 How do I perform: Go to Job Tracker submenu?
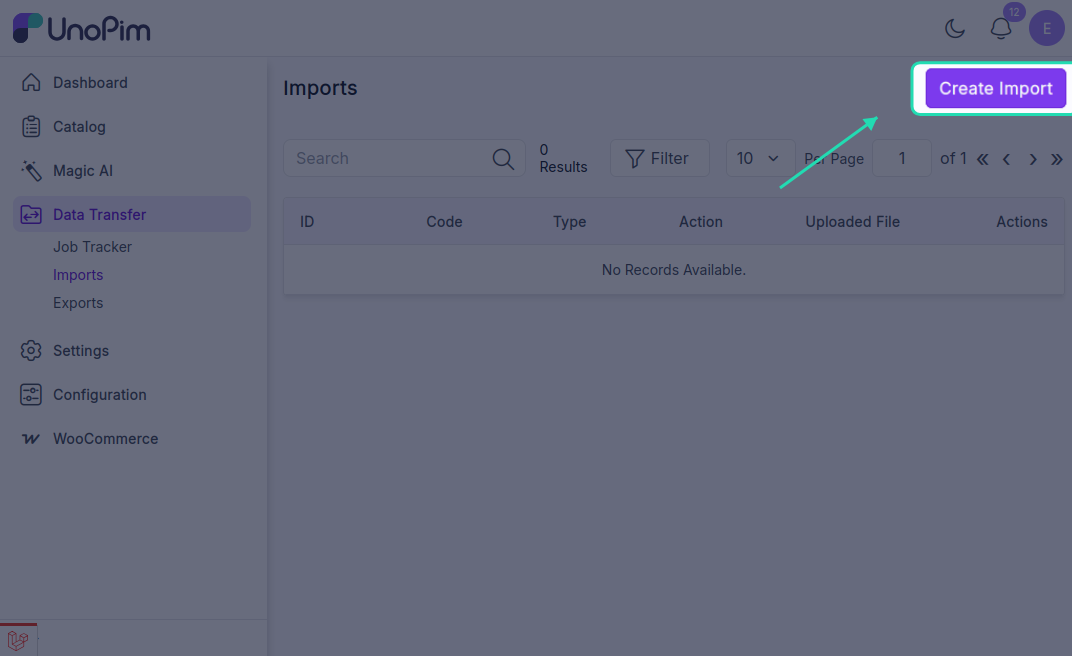[x=92, y=247]
